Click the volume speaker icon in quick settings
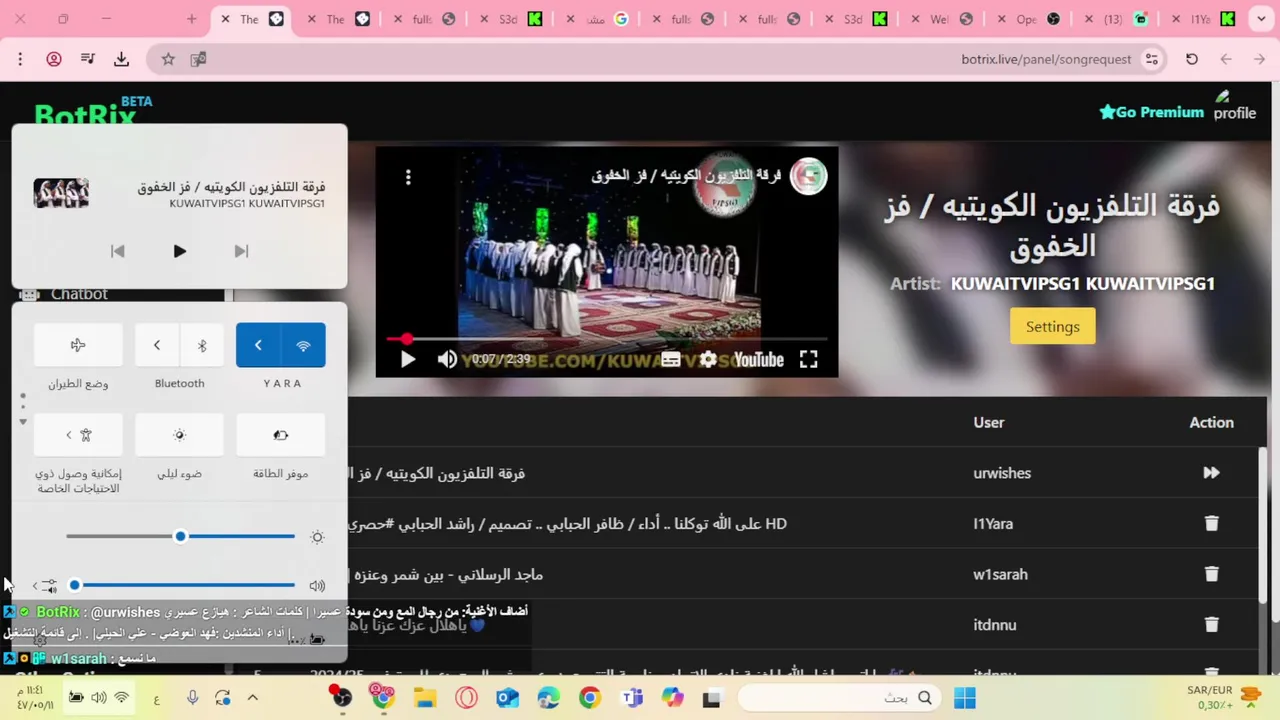This screenshot has height=720, width=1280. 317,585
